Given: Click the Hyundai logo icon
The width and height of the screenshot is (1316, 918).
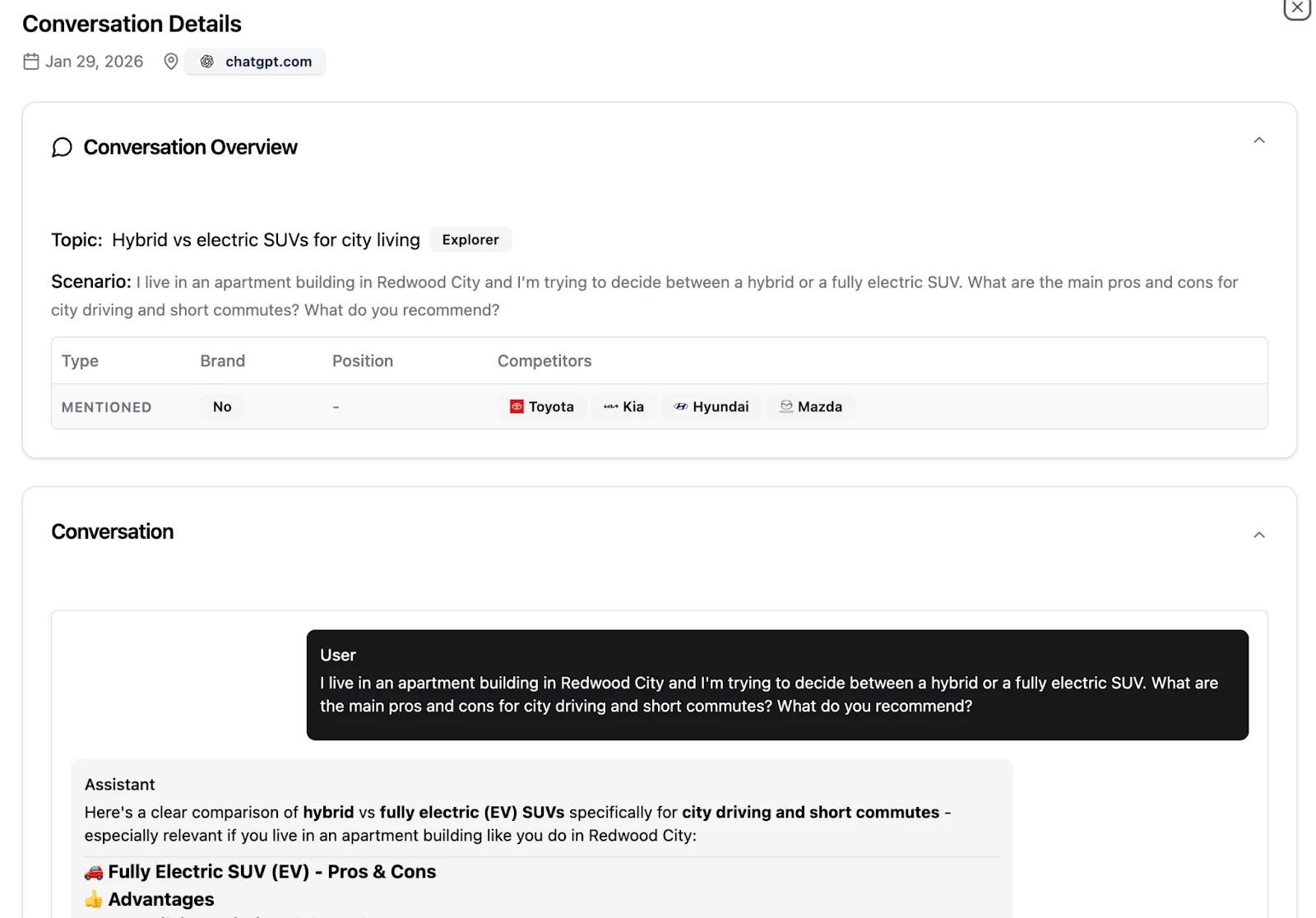Looking at the screenshot, I should tap(681, 406).
